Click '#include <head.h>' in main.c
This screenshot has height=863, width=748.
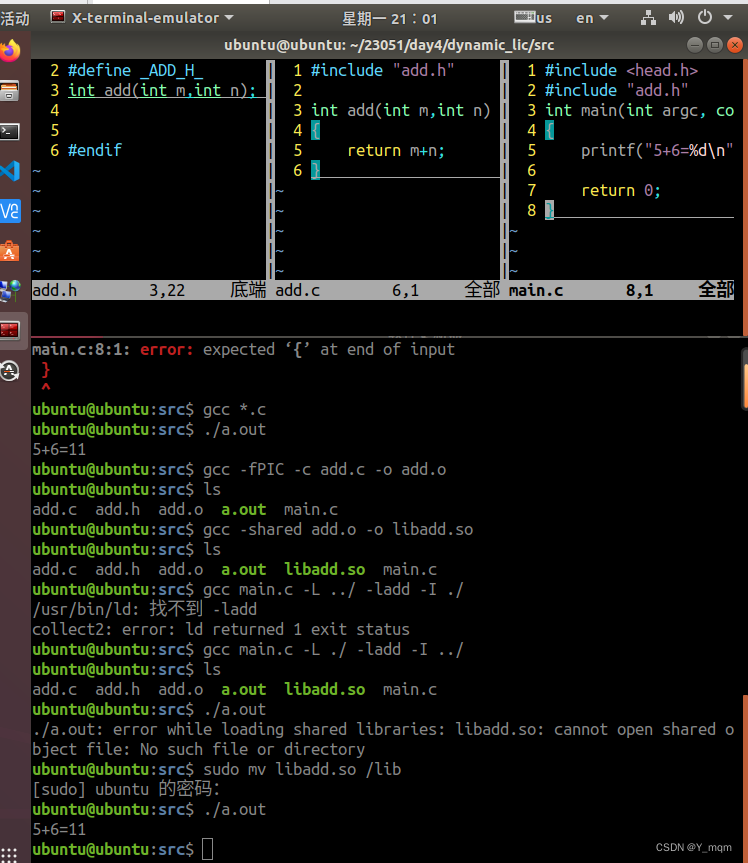(x=621, y=70)
